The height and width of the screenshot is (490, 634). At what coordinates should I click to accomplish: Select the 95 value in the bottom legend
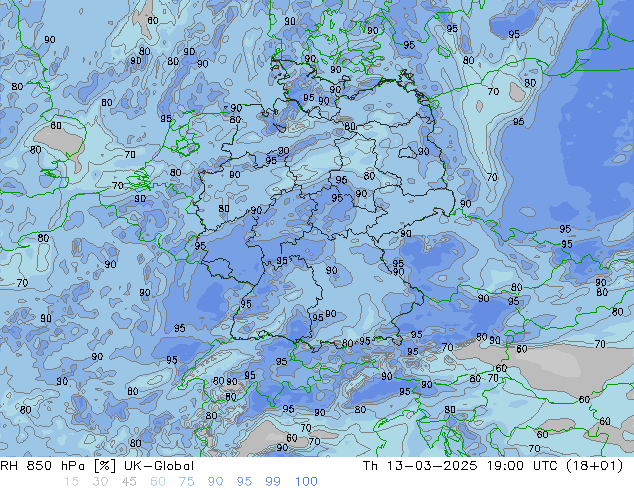244,482
